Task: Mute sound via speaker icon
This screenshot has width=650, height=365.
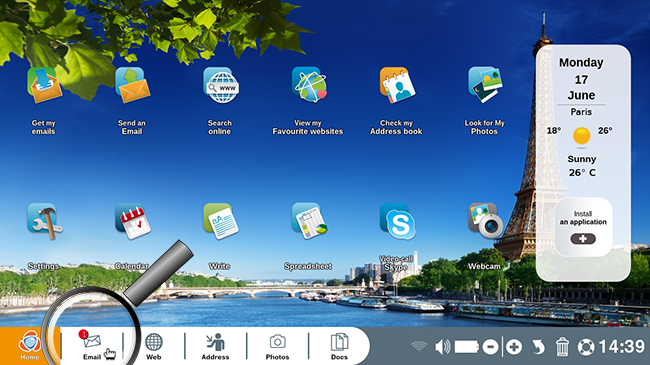Action: (x=442, y=347)
